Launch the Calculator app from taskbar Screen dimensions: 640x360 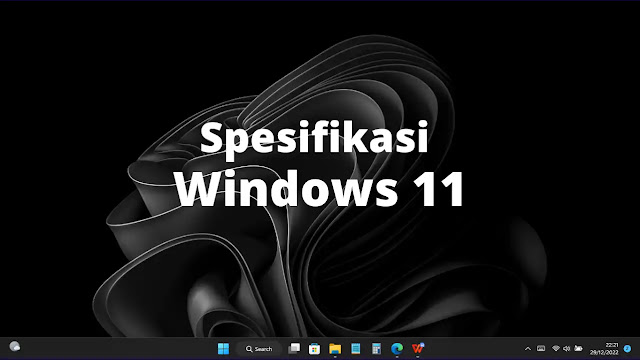point(376,349)
